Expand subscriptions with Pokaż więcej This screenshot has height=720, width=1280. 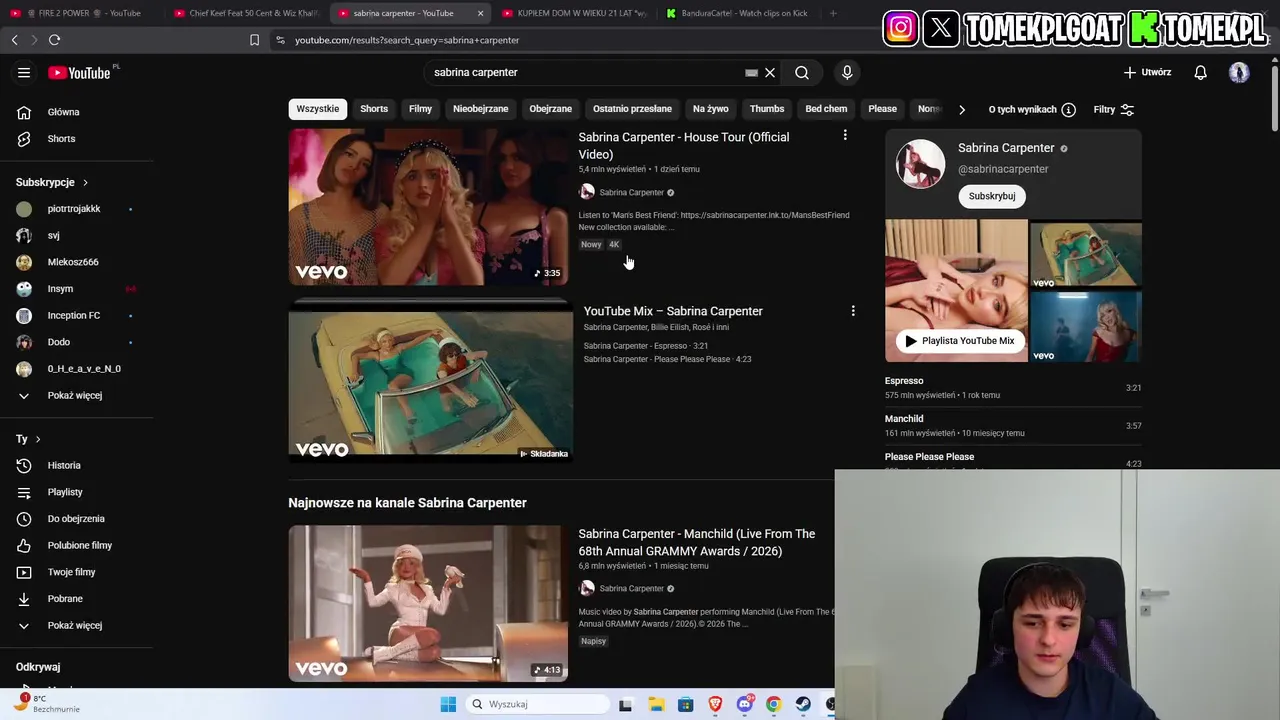[x=76, y=396]
